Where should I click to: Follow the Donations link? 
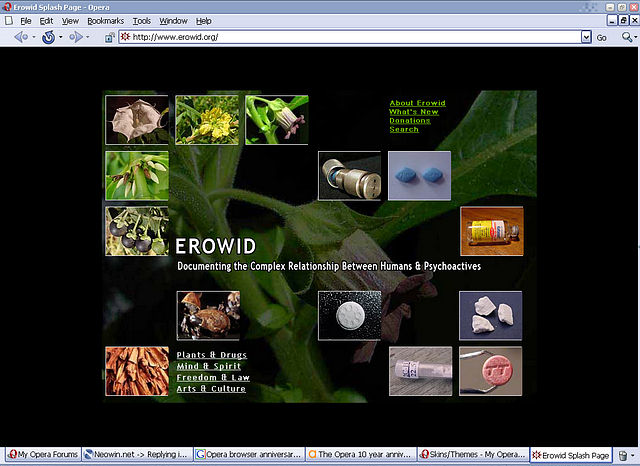click(x=410, y=120)
